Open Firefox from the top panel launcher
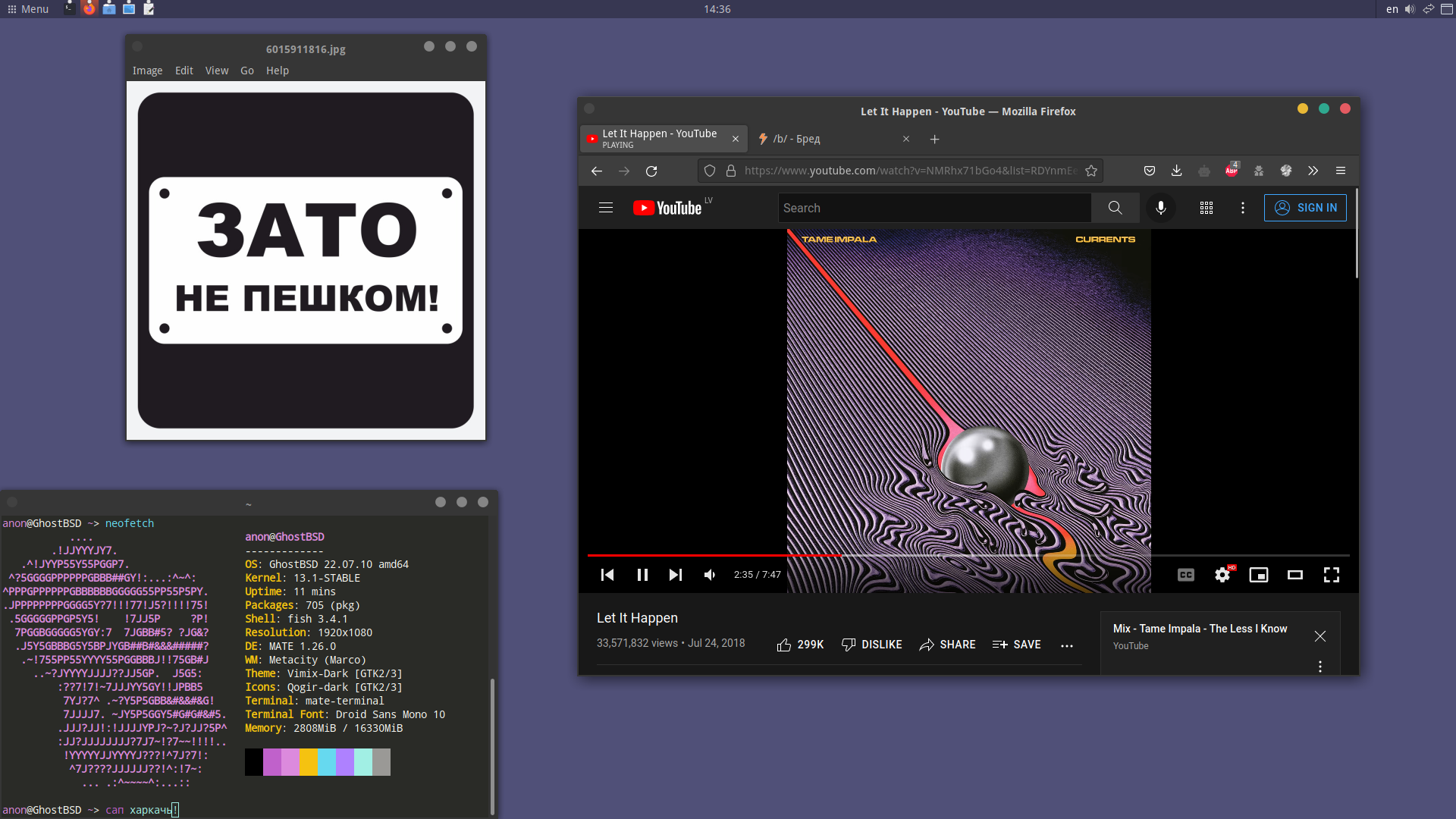 pyautogui.click(x=89, y=8)
